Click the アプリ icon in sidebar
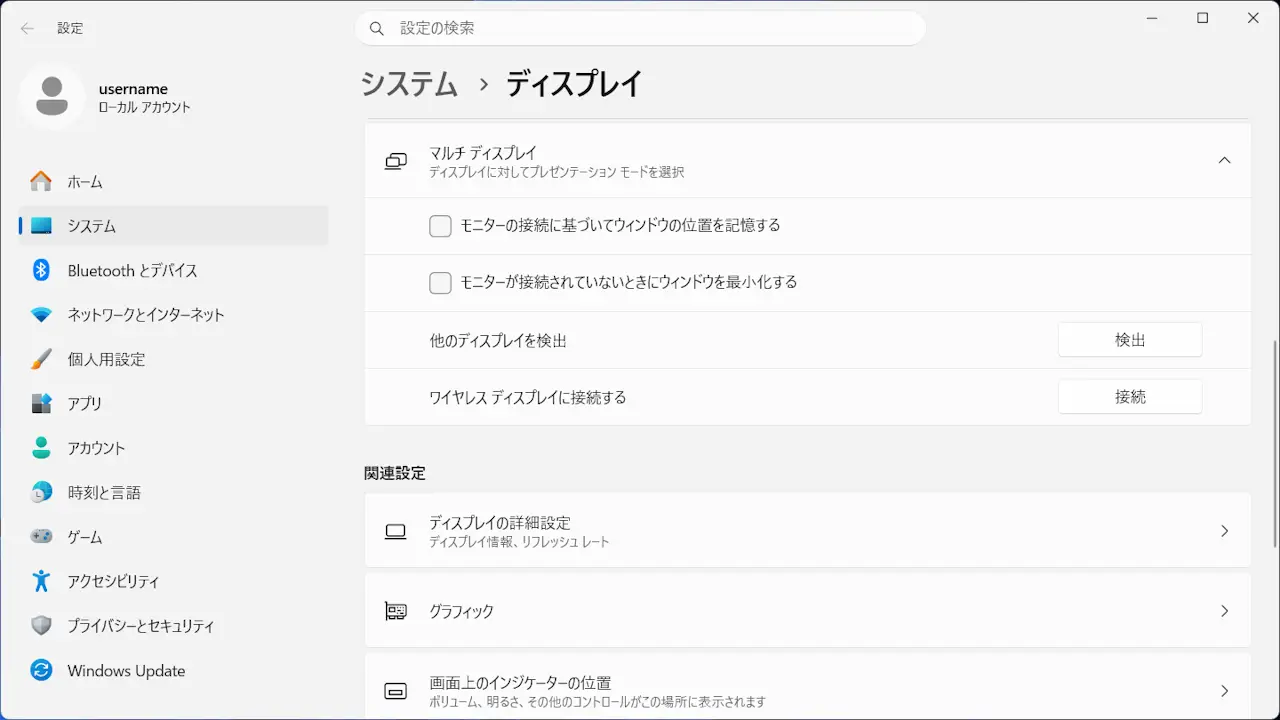The width and height of the screenshot is (1280, 720). 41,403
